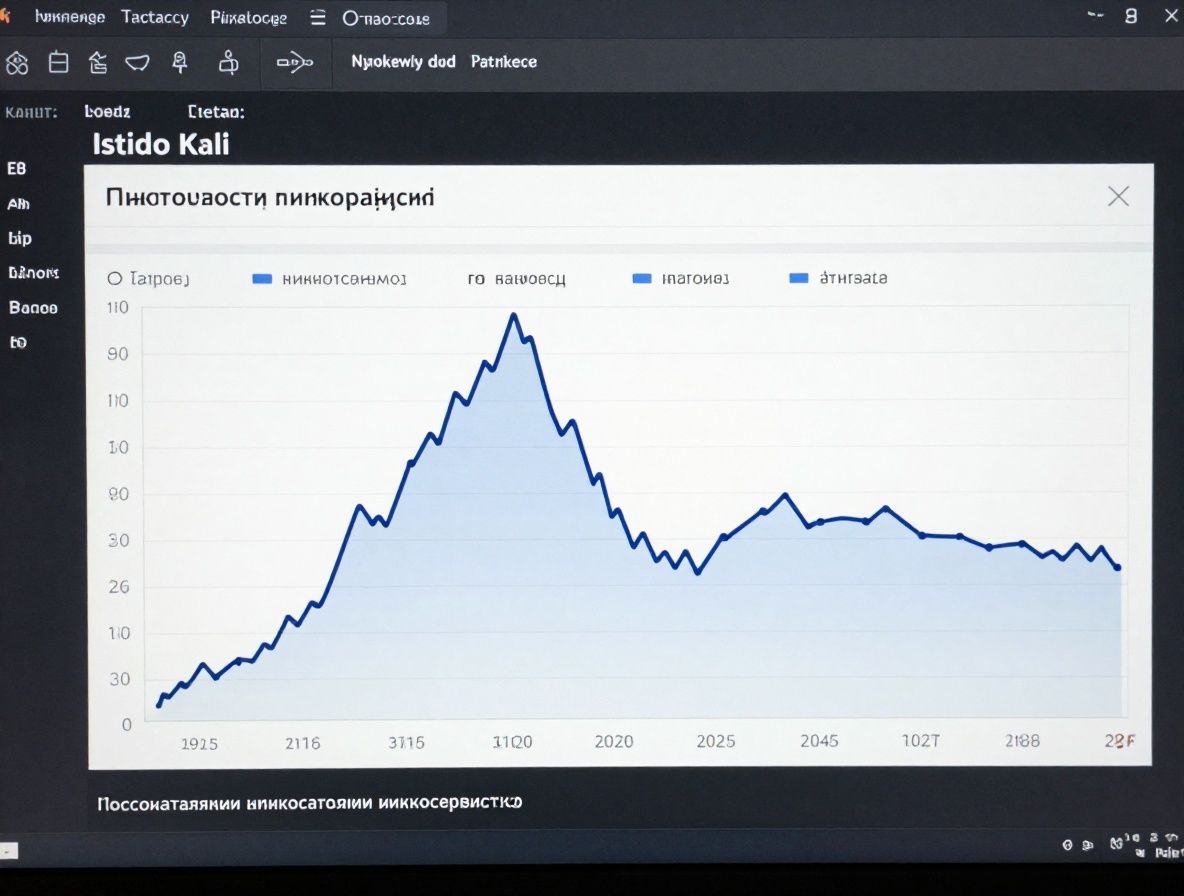Toggle the 'áтнгяata' legend series
1184x896 pixels.
coord(799,278)
